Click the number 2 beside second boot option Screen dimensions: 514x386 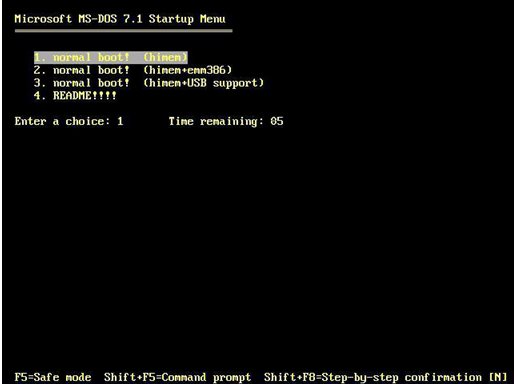[x=39, y=70]
